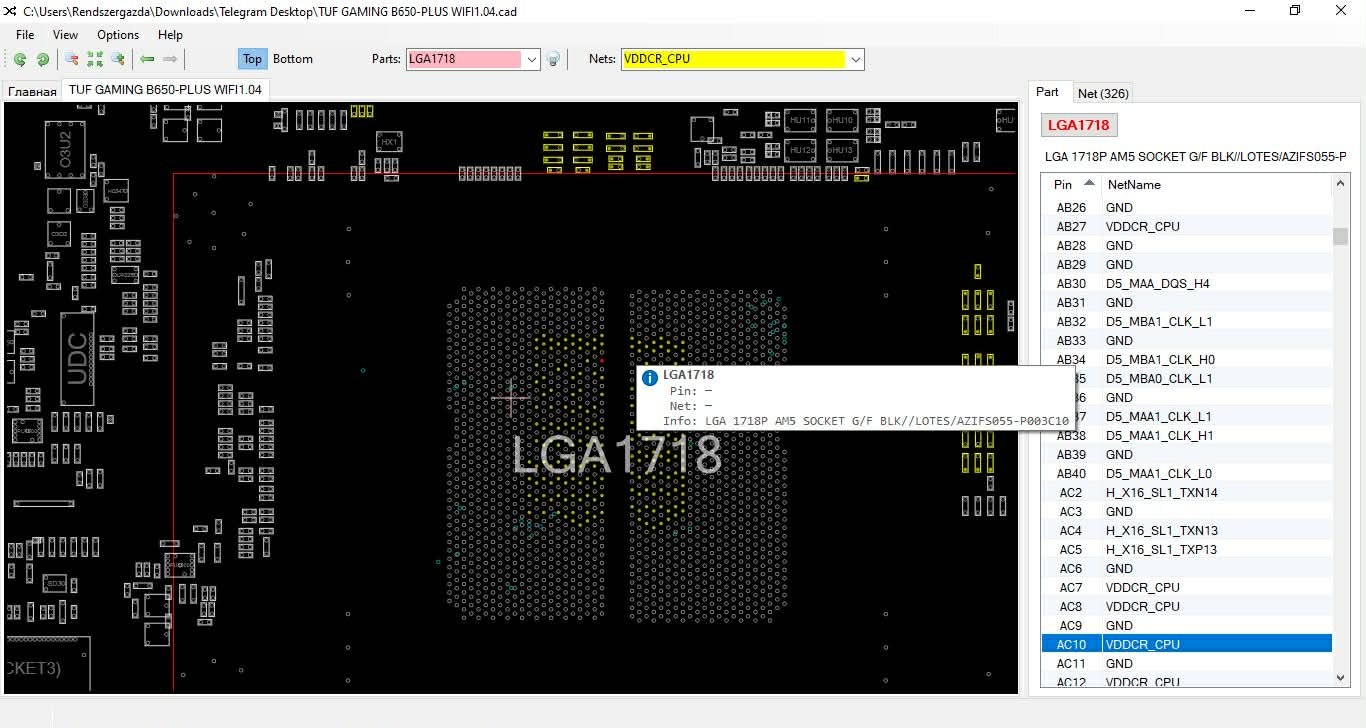
Task: Select pin row AC9 GND
Action: click(1187, 625)
